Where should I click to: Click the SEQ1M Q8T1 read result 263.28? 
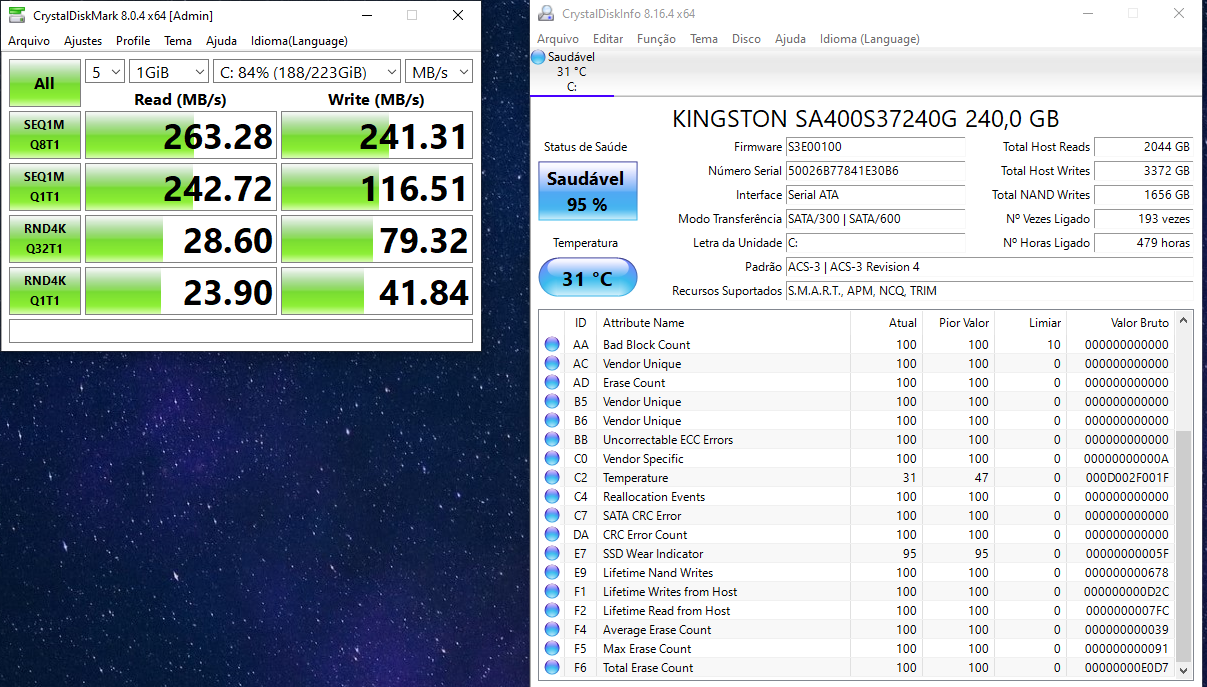[x=180, y=135]
